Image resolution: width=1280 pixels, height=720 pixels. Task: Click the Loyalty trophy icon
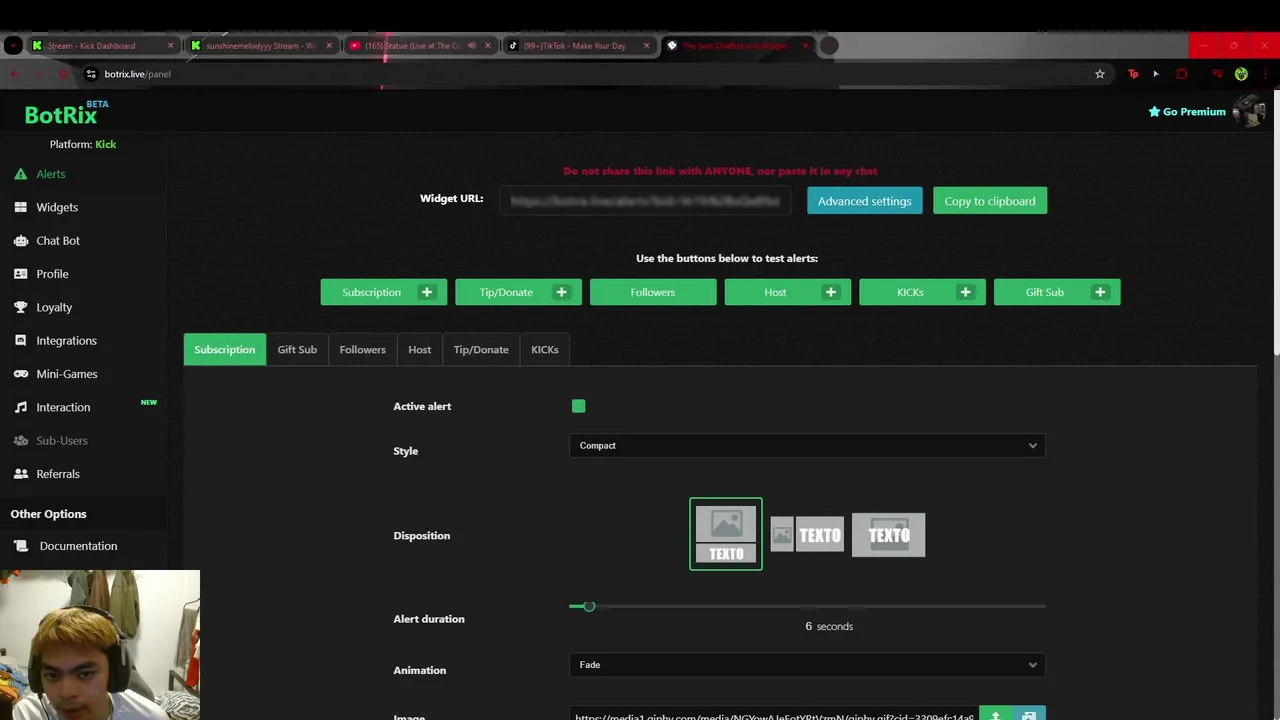pyautogui.click(x=20, y=307)
